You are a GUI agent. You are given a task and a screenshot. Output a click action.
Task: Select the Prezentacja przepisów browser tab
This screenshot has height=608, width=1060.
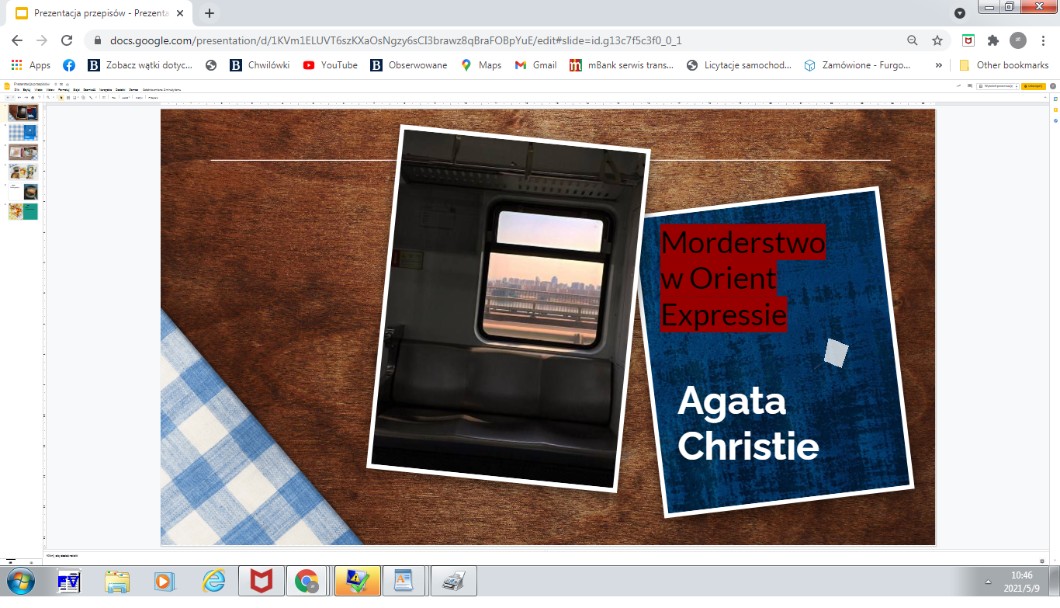(x=100, y=13)
